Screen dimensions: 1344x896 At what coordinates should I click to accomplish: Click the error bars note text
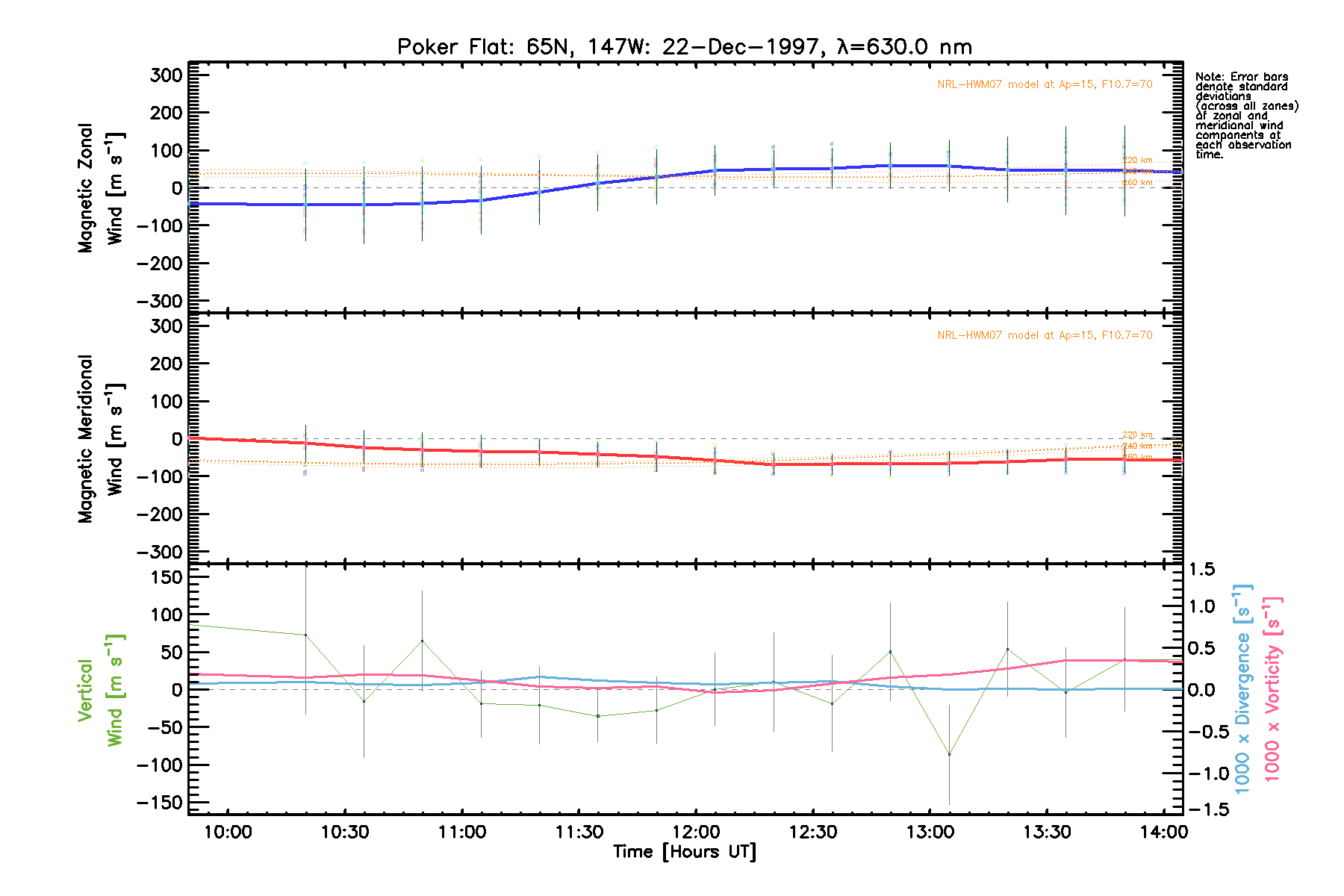pos(1245,116)
